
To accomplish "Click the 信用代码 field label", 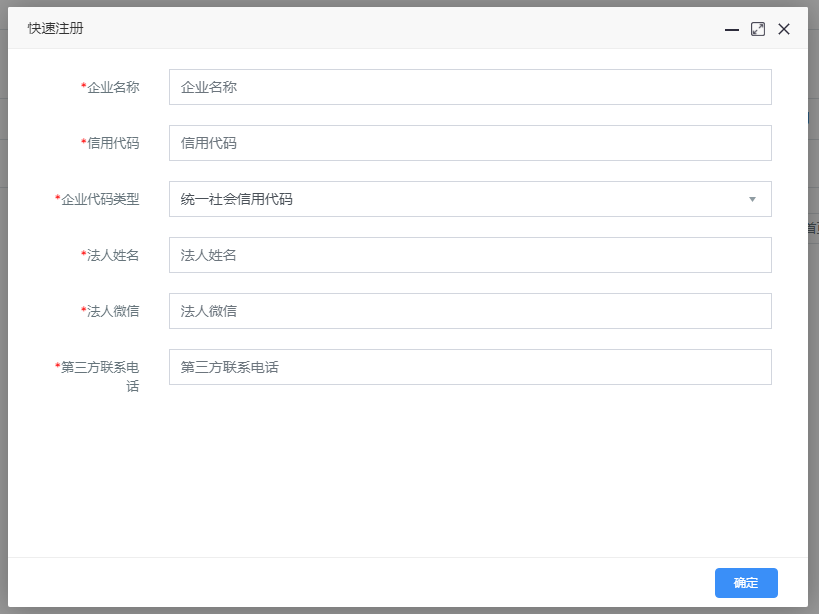I will [x=110, y=143].
